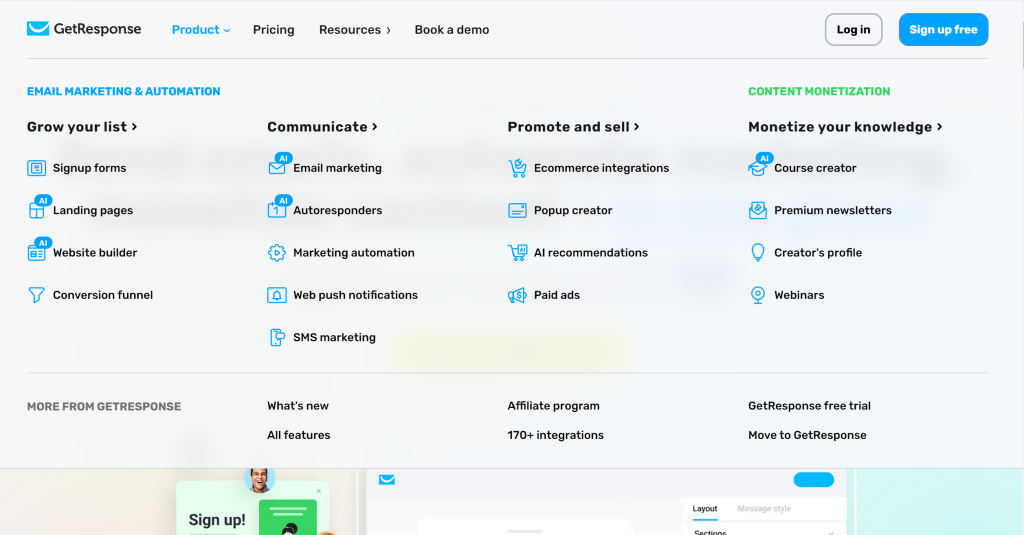Screen dimensions: 1024x535
Task: Click the Conversion funnel icon
Action: [37, 295]
